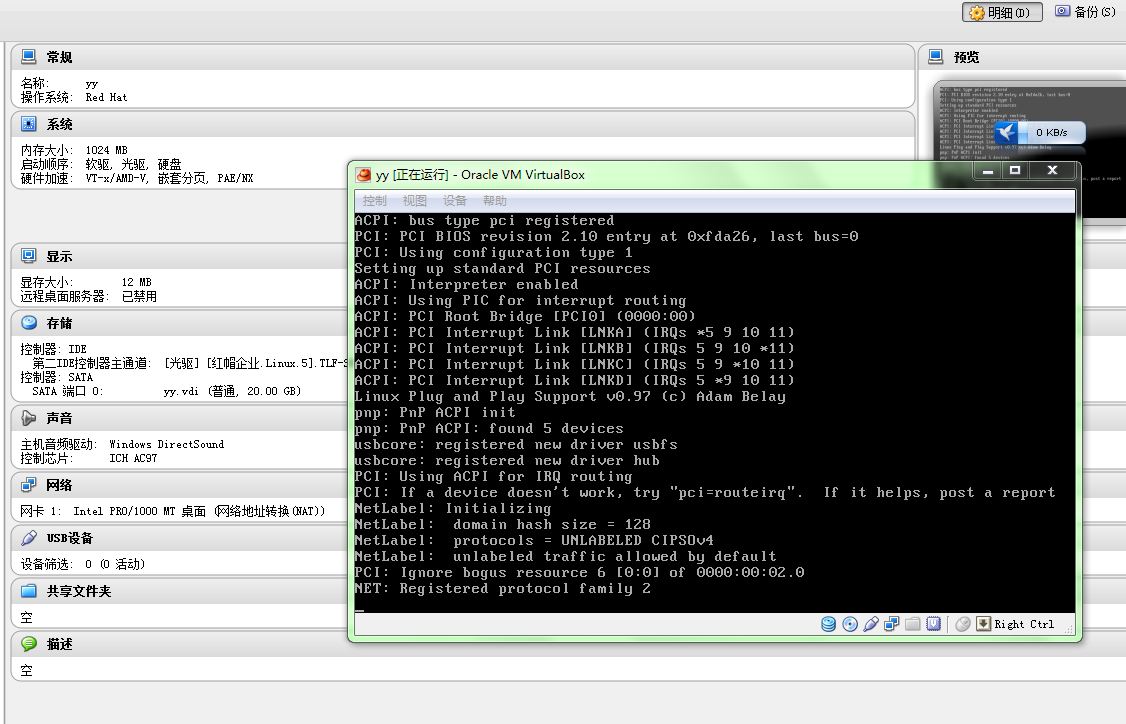The image size is (1126, 724).
Task: Maximize the yy VirtualBox VM window
Action: pyautogui.click(x=1015, y=170)
